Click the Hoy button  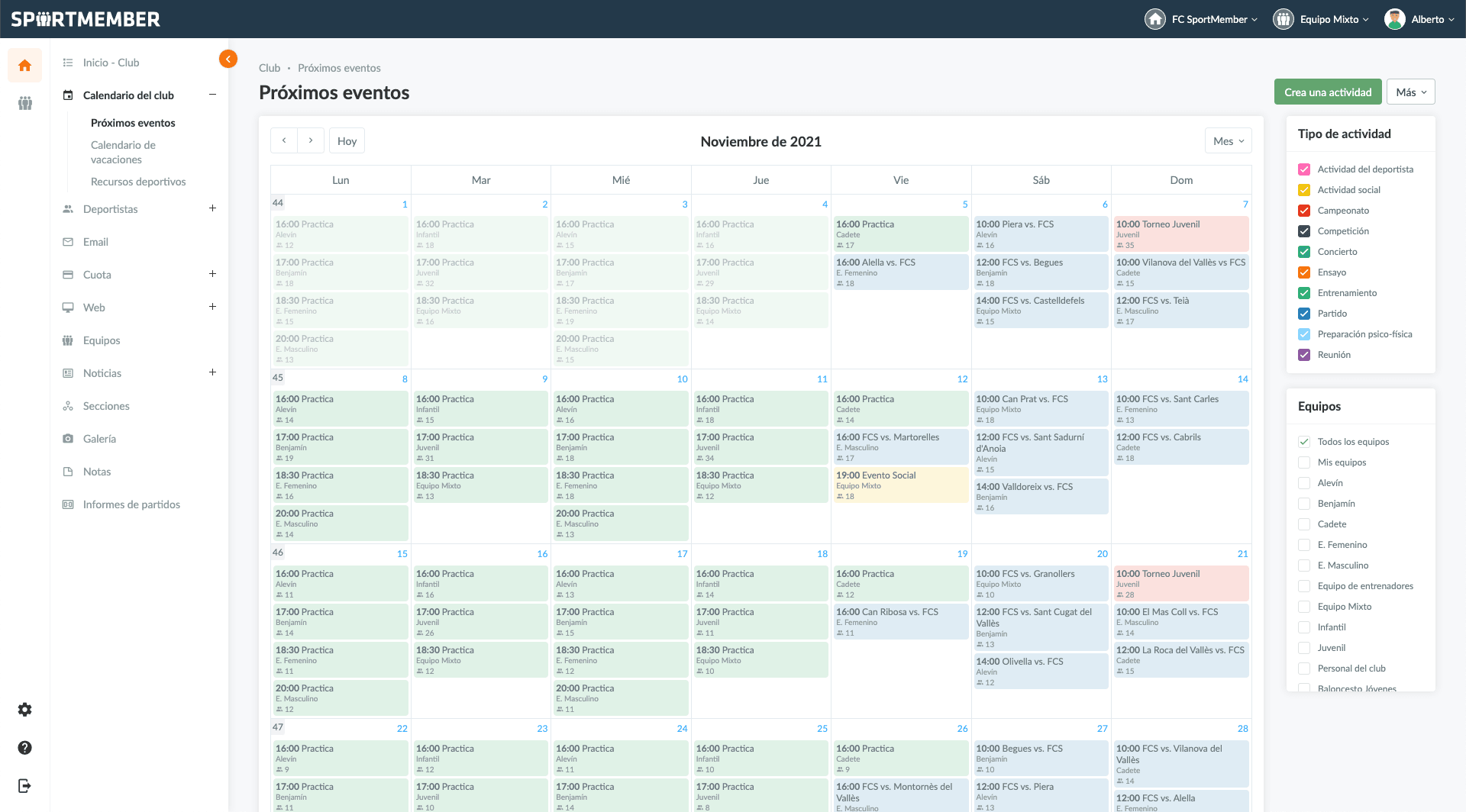coord(347,141)
